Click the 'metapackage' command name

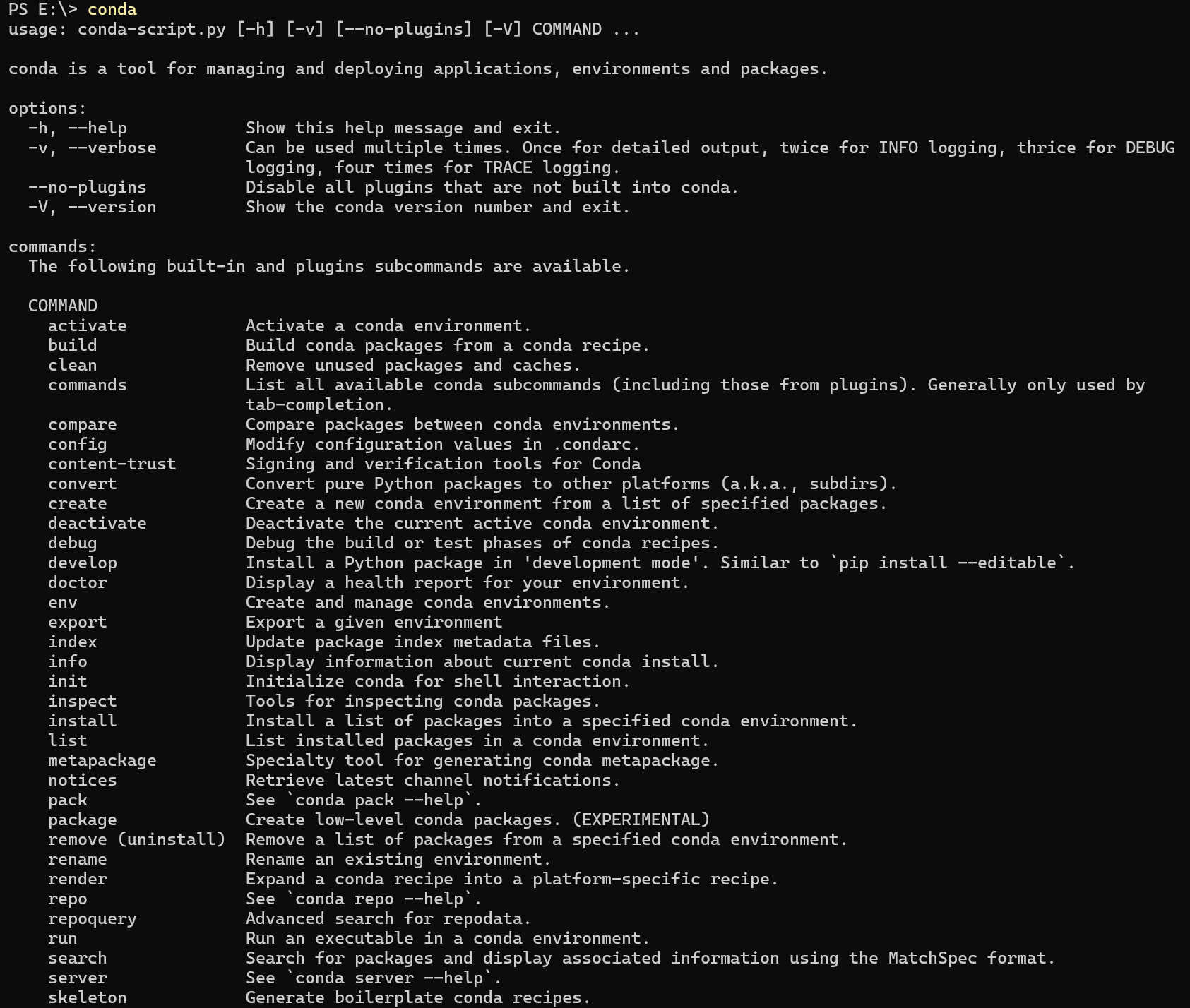[102, 760]
